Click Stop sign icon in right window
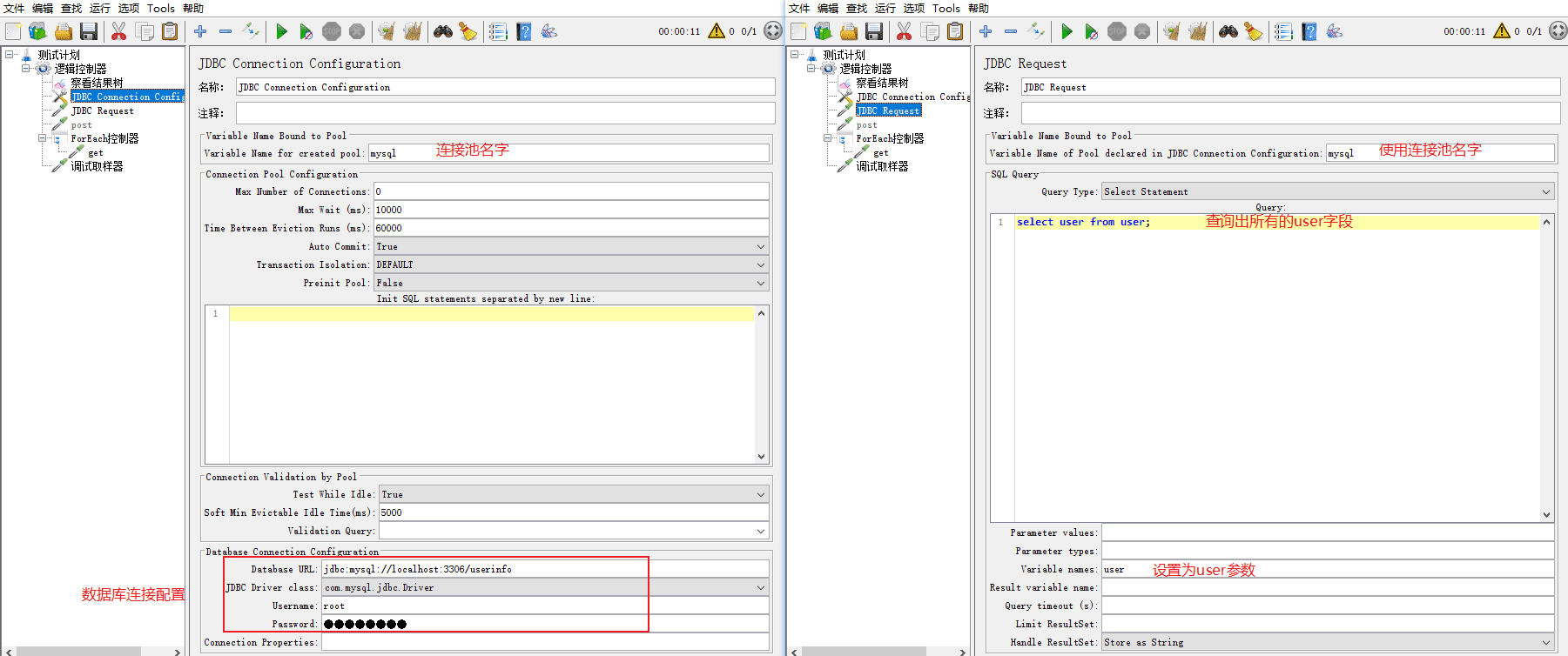The height and width of the screenshot is (656, 1568). [1117, 31]
